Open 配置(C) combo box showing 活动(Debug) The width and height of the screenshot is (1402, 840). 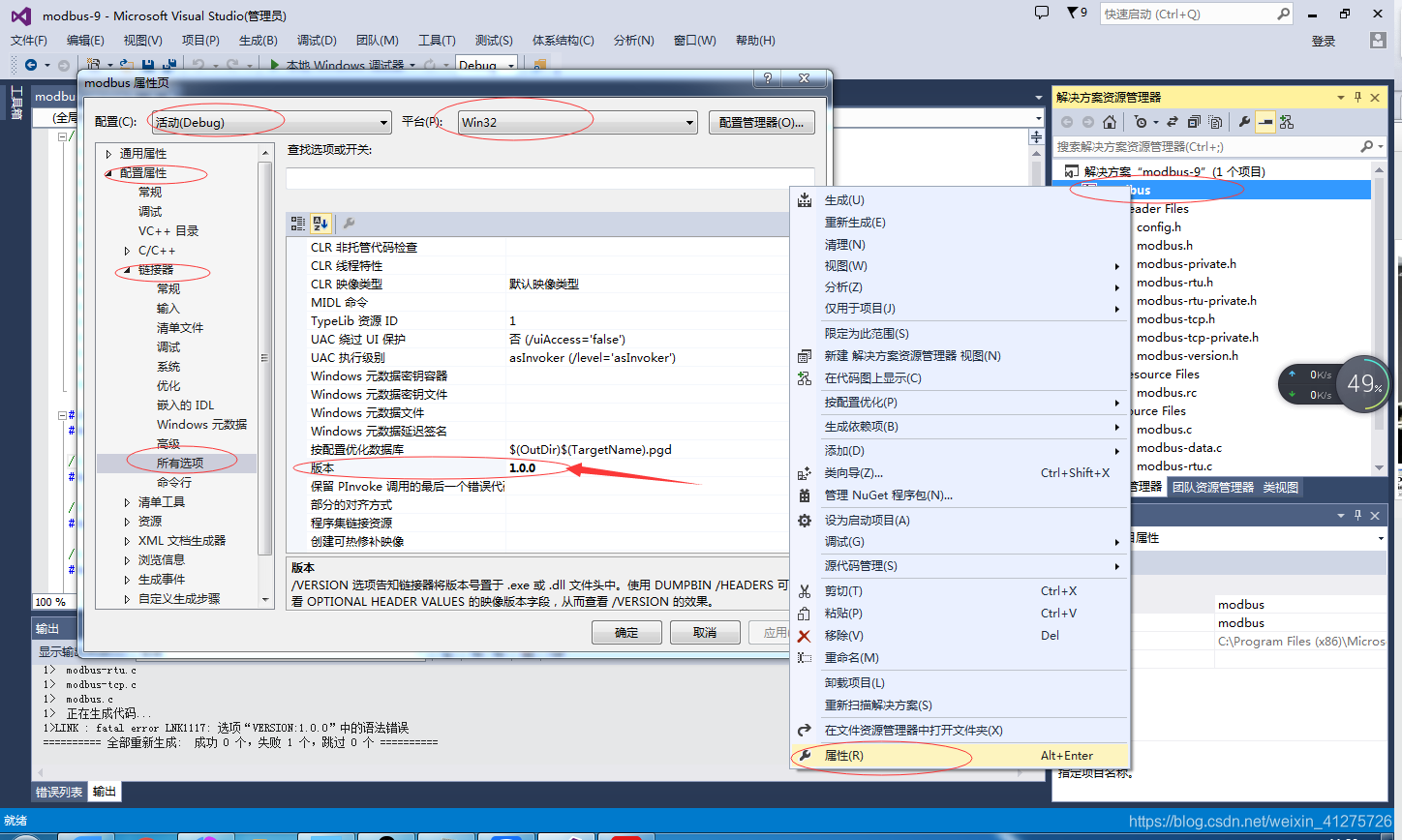pos(270,122)
